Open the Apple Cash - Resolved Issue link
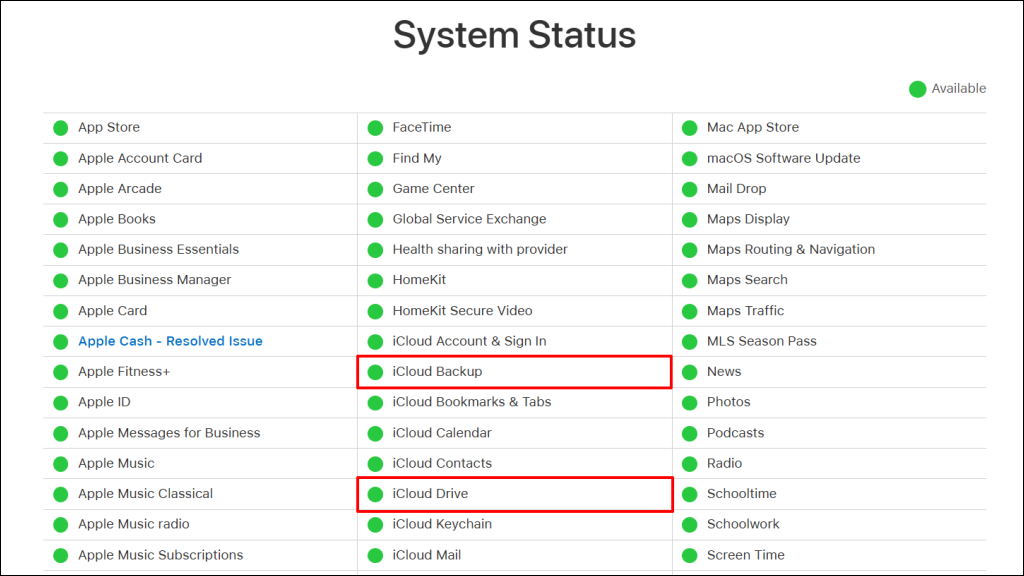This screenshot has height=576, width=1024. click(170, 340)
